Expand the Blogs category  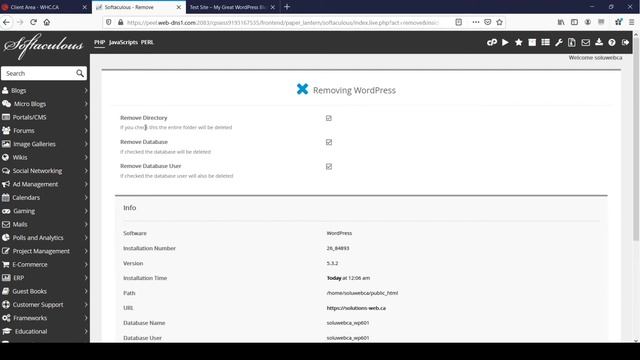[45, 91]
